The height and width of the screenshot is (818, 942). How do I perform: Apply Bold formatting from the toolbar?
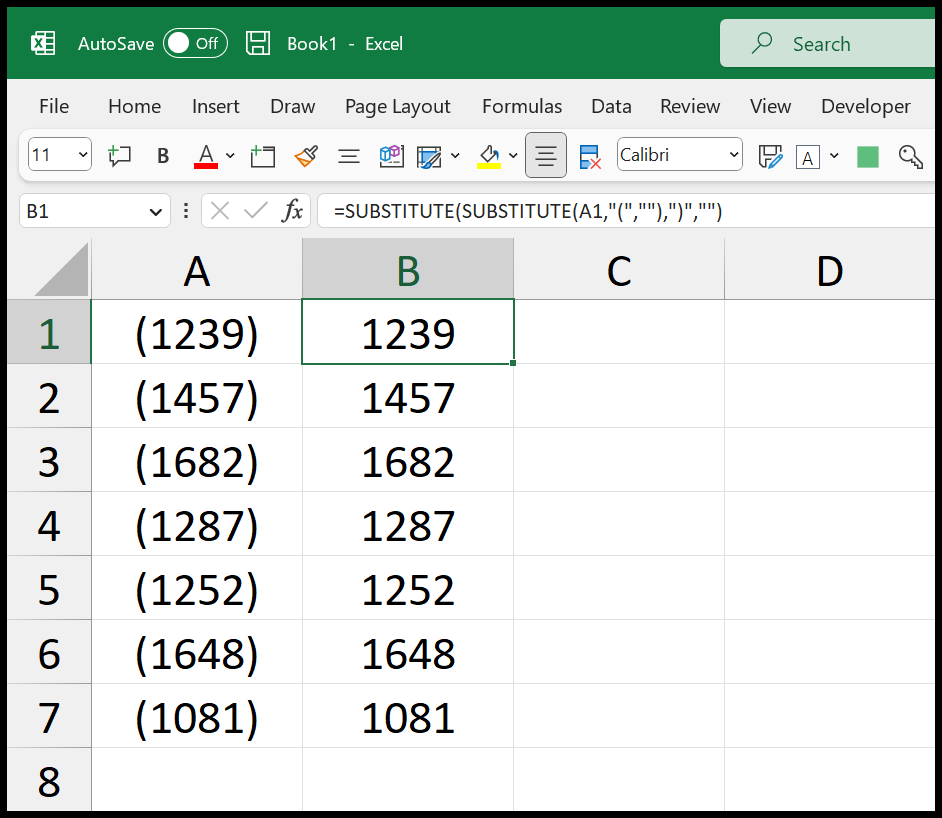[163, 156]
